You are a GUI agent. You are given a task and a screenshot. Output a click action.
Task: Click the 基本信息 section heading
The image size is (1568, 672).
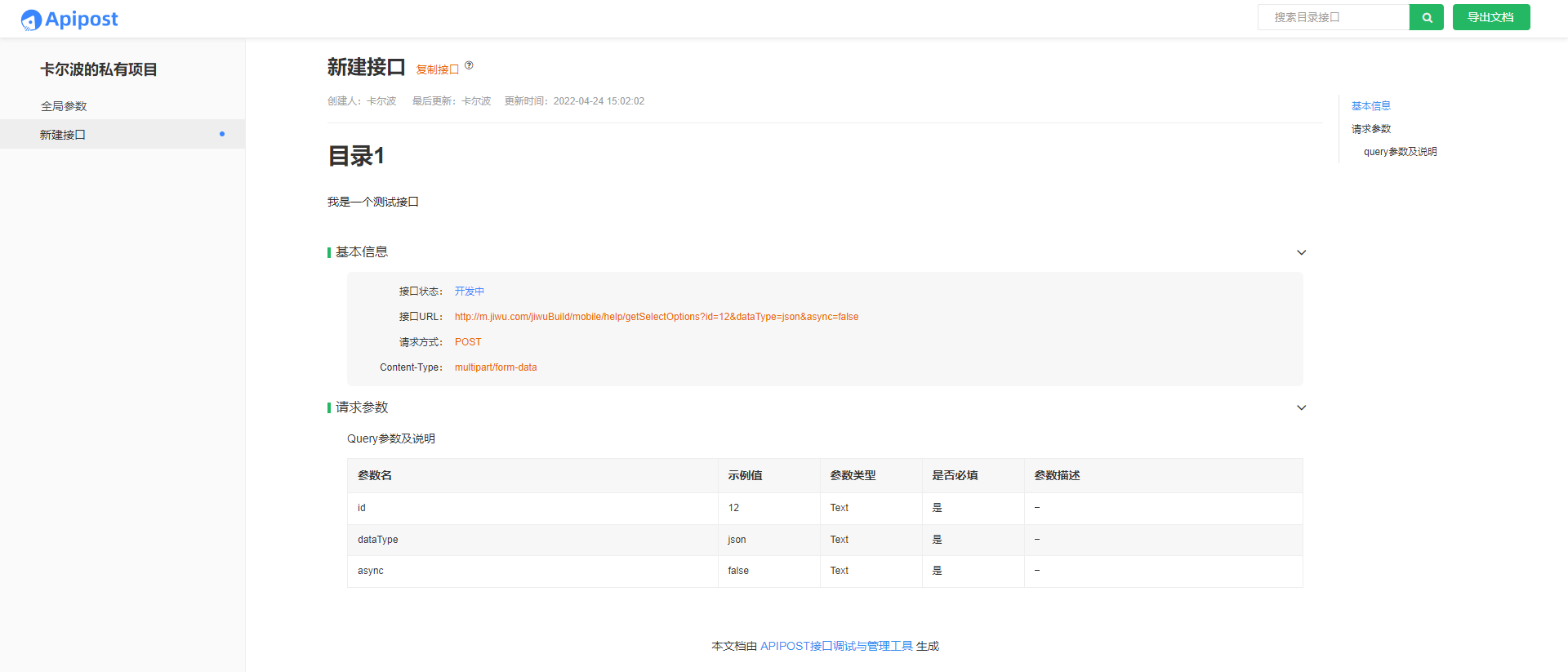pyautogui.click(x=362, y=252)
